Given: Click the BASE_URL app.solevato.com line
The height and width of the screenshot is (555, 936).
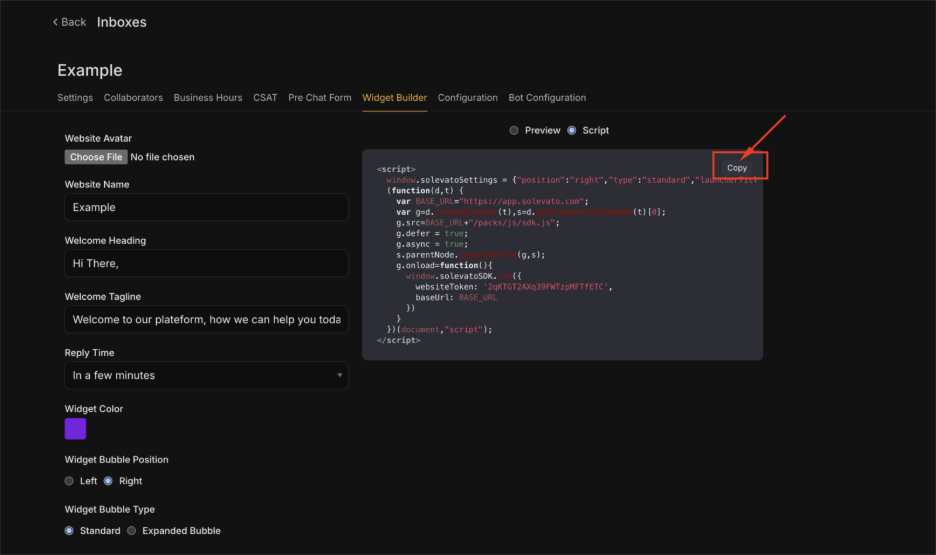Looking at the screenshot, I should pos(492,202).
